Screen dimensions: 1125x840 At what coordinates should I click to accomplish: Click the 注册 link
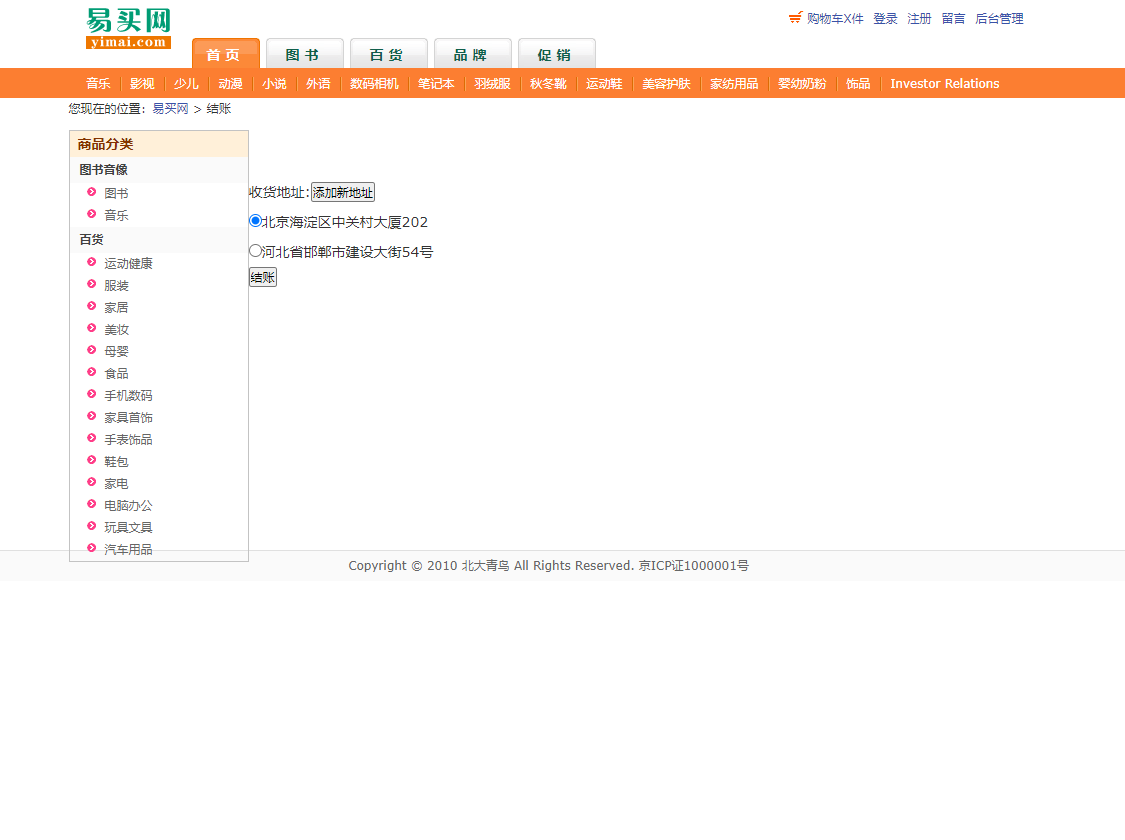919,19
